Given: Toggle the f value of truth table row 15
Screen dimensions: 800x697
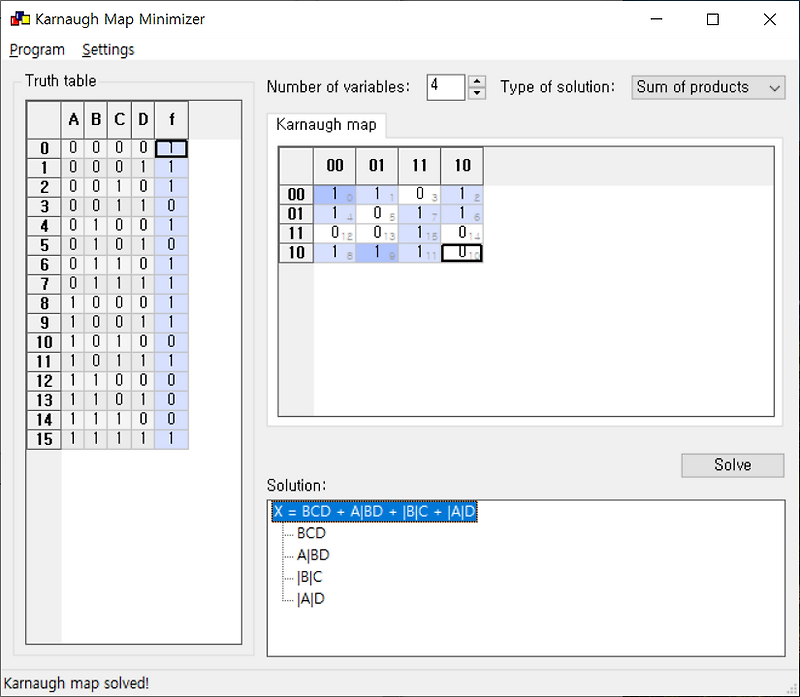Looking at the screenshot, I should (x=170, y=439).
